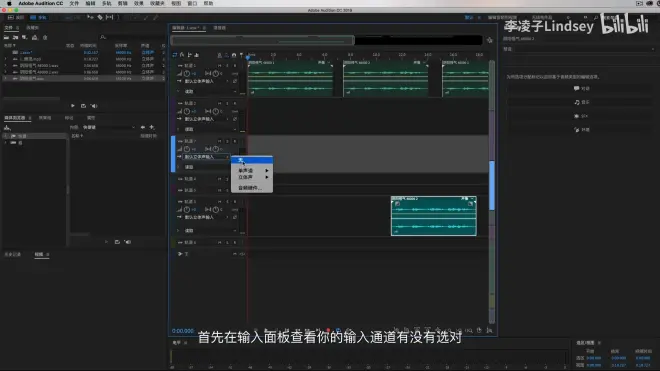Click the timeline vertical scrollbar thumb
The width and height of the screenshot is (660, 371).
coord(492,185)
